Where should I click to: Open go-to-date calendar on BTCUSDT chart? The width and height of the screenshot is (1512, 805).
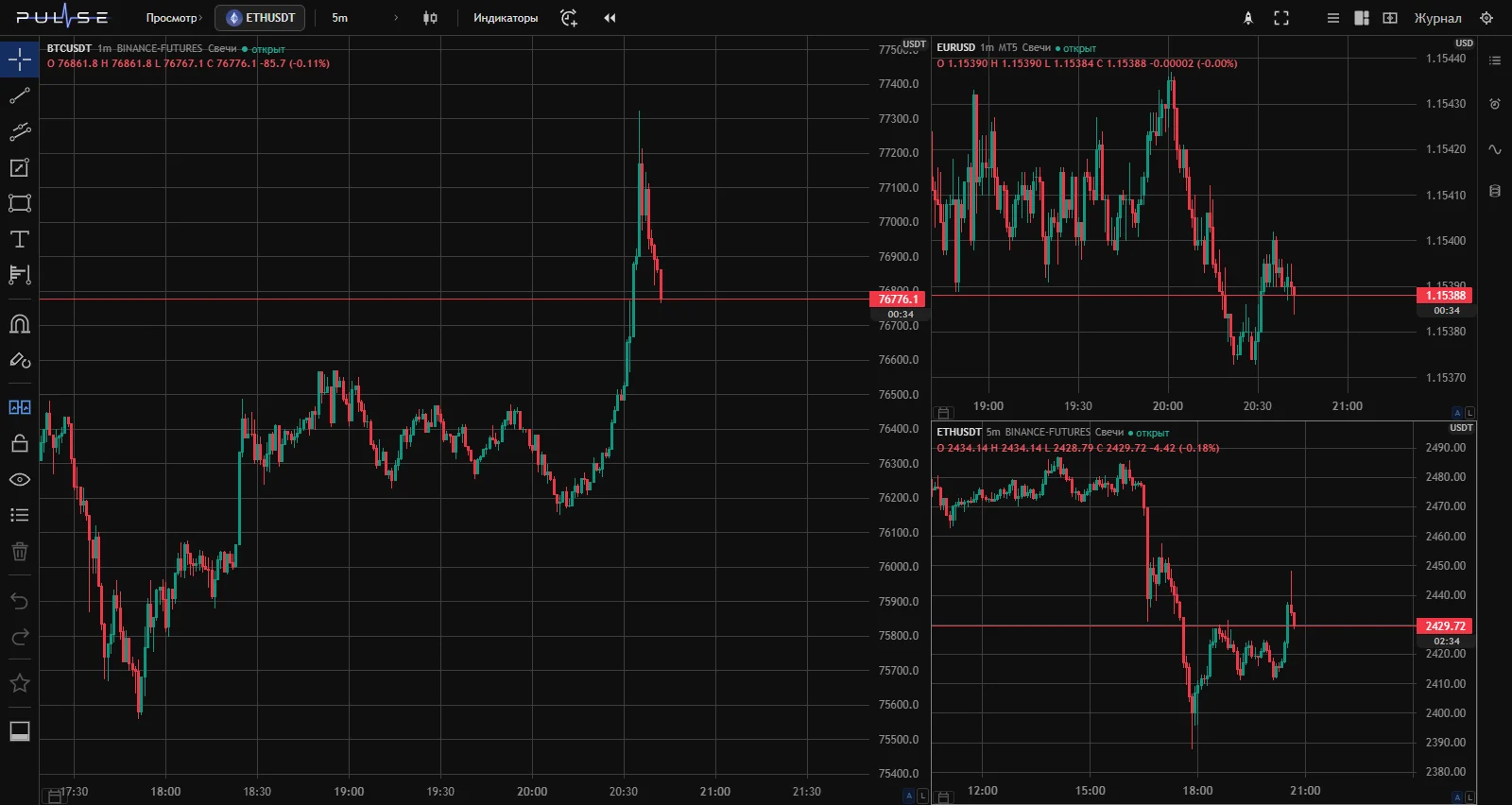click(55, 796)
